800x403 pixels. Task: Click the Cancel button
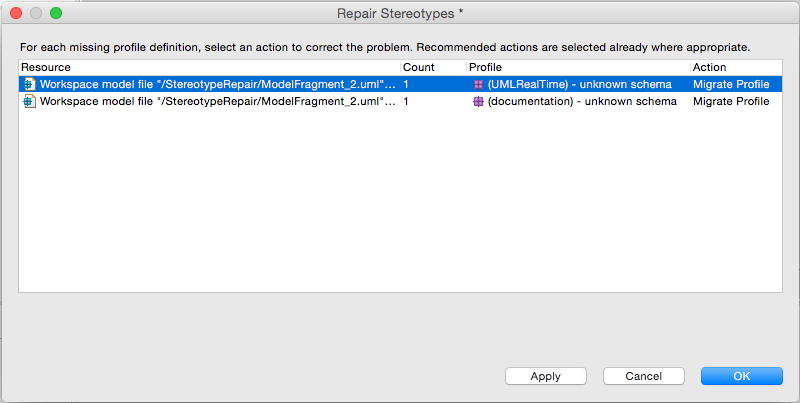pyautogui.click(x=643, y=376)
